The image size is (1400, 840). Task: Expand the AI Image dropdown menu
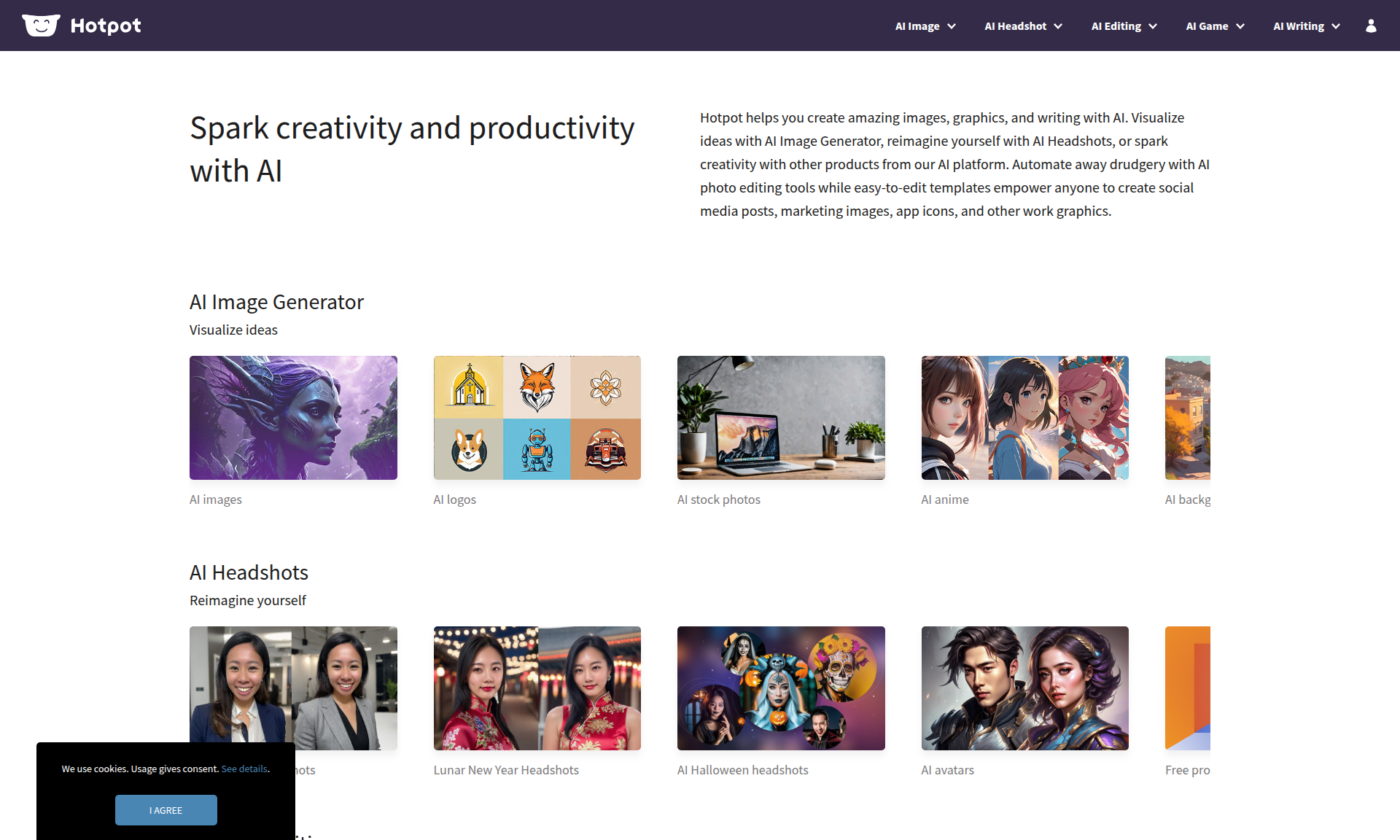[925, 26]
